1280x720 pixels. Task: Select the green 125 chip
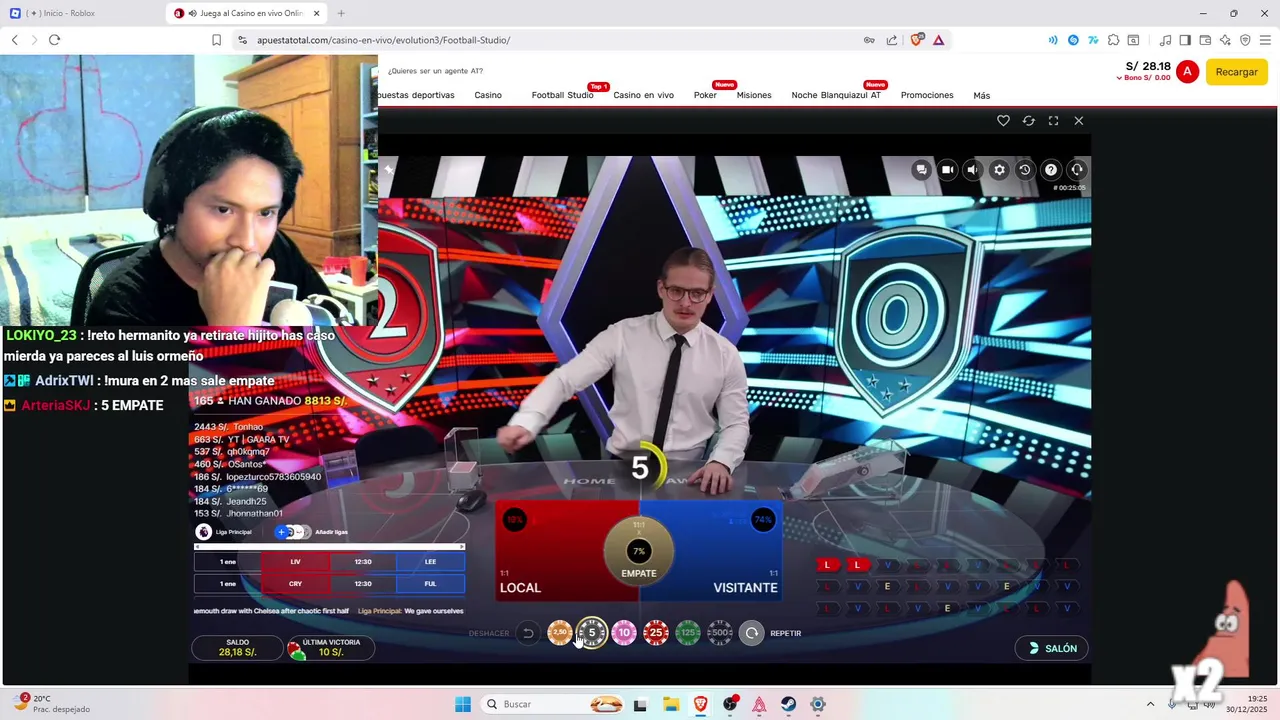pos(688,632)
